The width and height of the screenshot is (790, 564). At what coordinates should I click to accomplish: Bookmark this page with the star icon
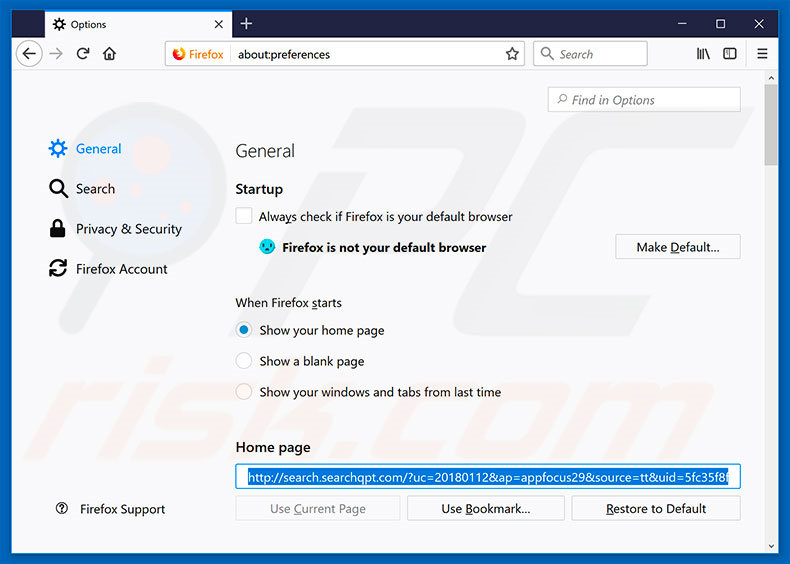pos(512,54)
